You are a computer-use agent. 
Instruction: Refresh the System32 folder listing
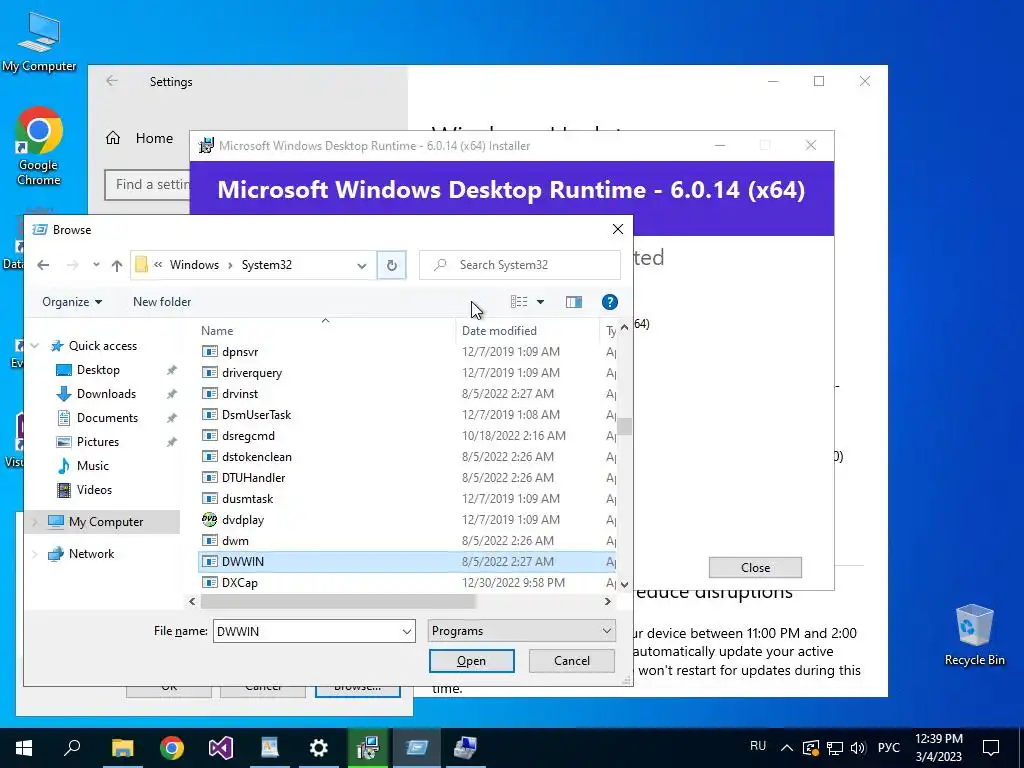click(x=391, y=264)
